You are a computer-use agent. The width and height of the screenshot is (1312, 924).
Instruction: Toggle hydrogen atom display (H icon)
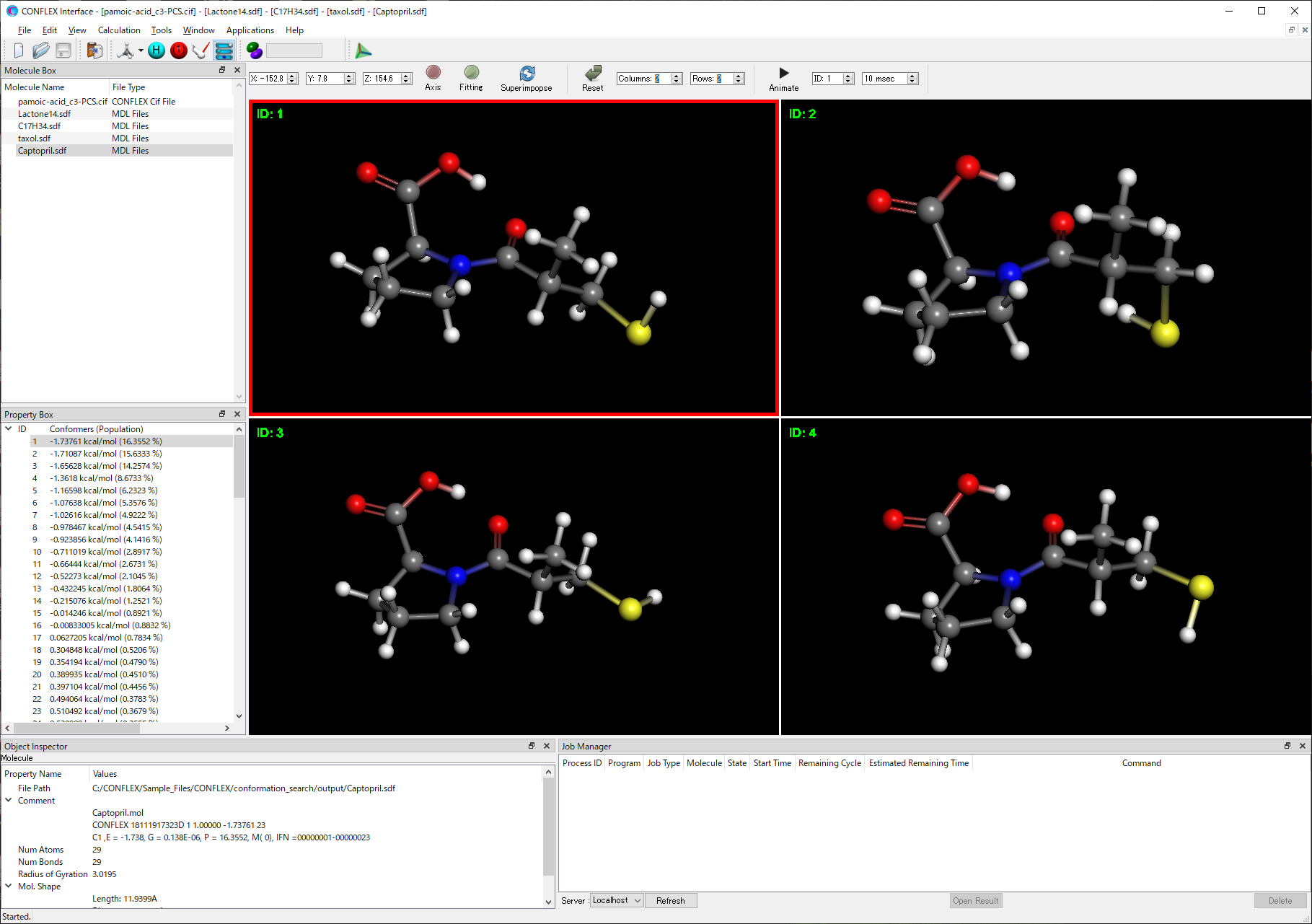point(157,50)
